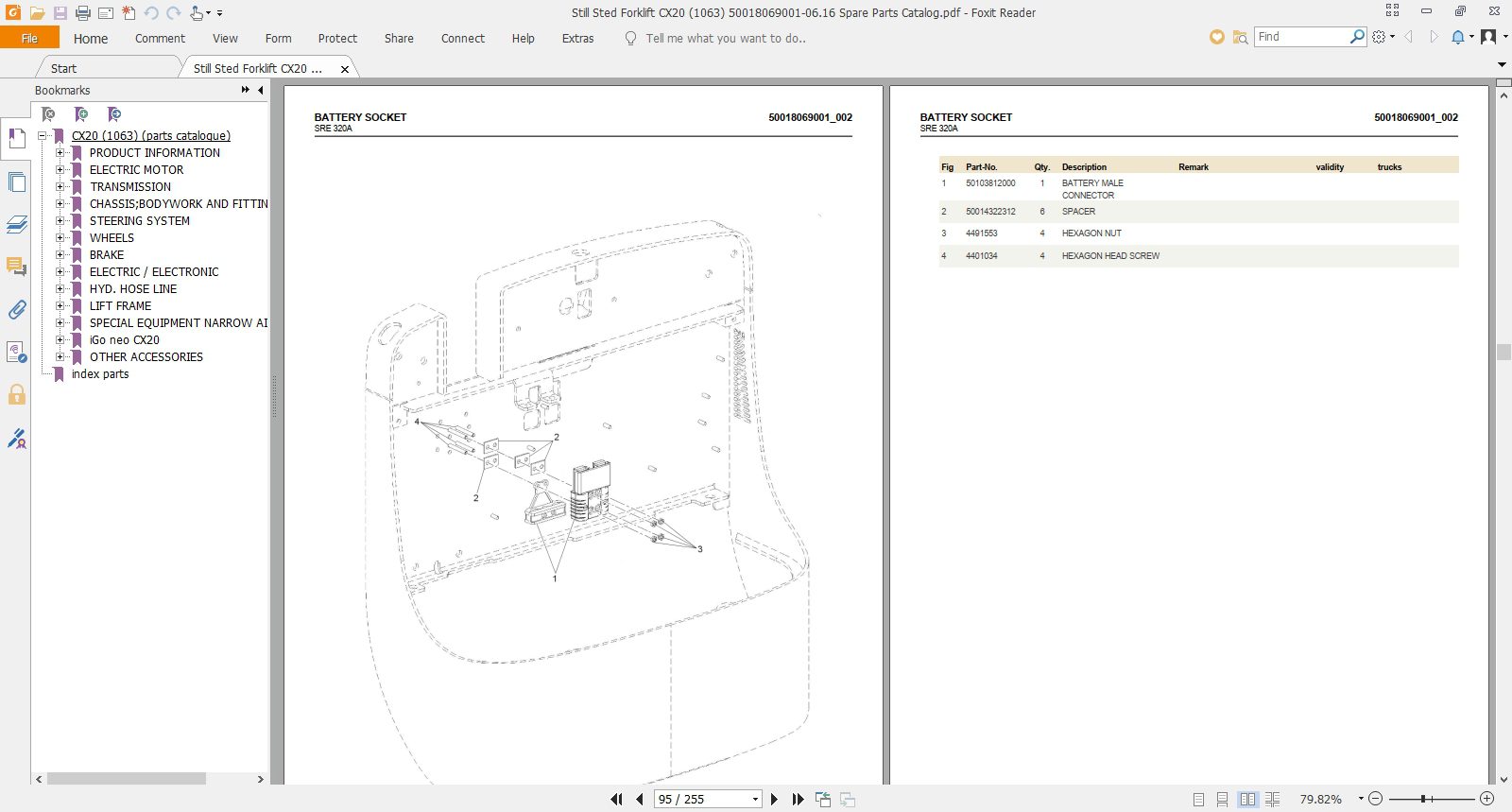Open the touch mode dropdown arrow
The image size is (1512, 812).
(x=207, y=13)
